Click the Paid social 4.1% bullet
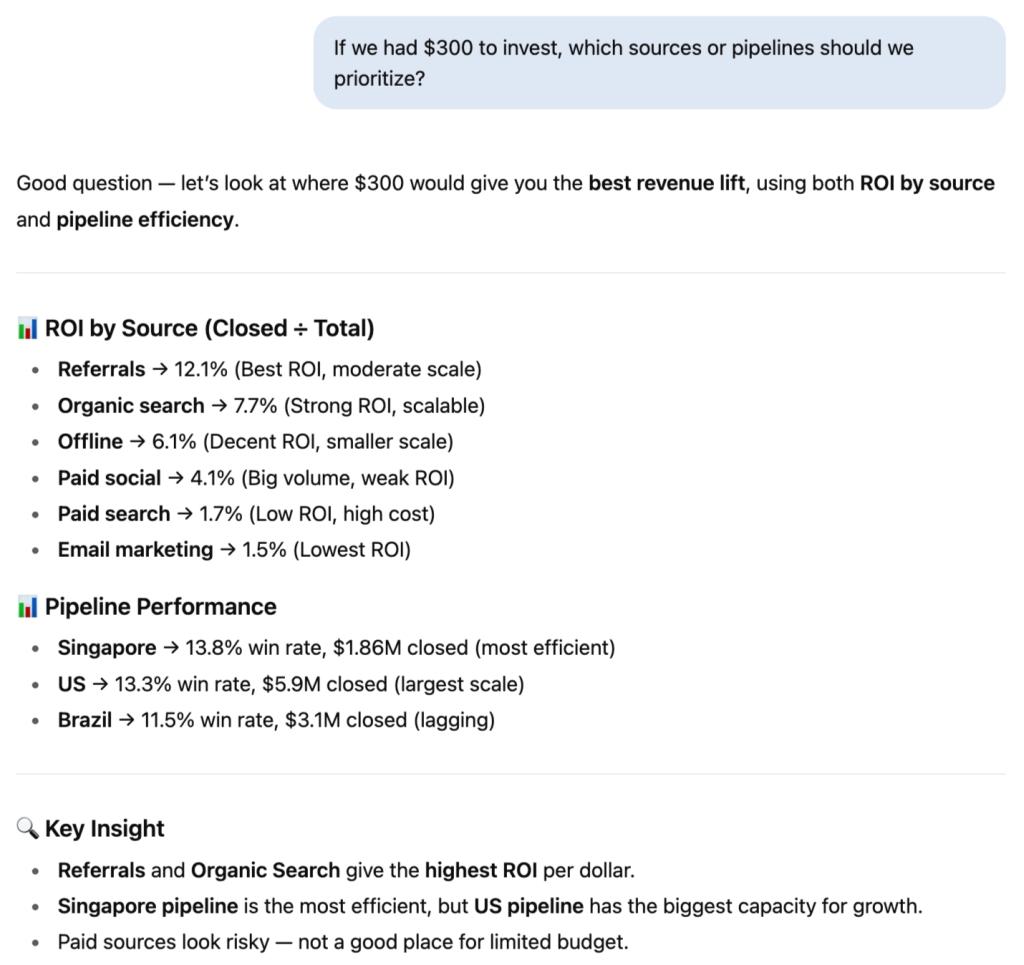The height and width of the screenshot is (965, 1024). [256, 479]
